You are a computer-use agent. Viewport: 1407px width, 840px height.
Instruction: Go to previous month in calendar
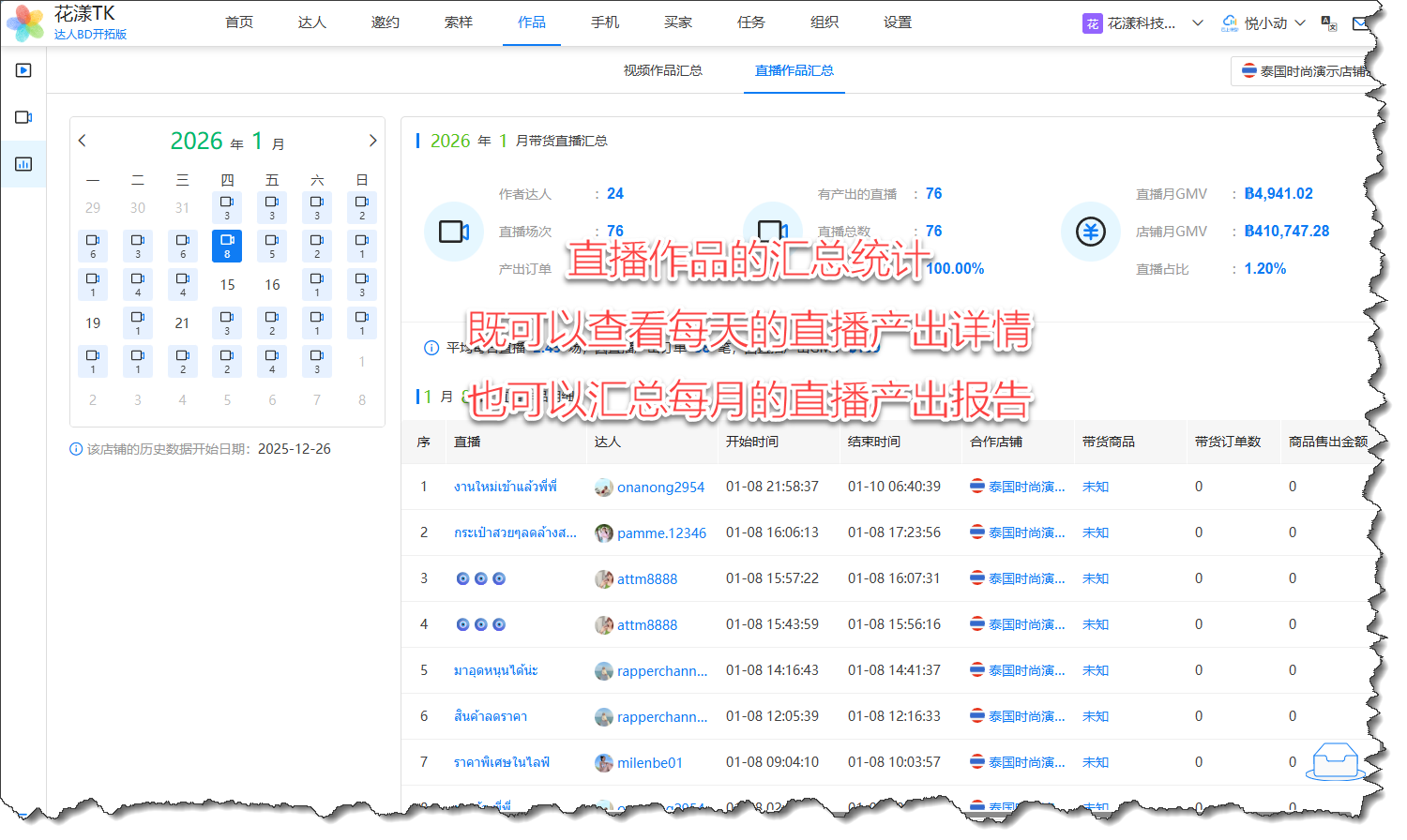pos(83,141)
